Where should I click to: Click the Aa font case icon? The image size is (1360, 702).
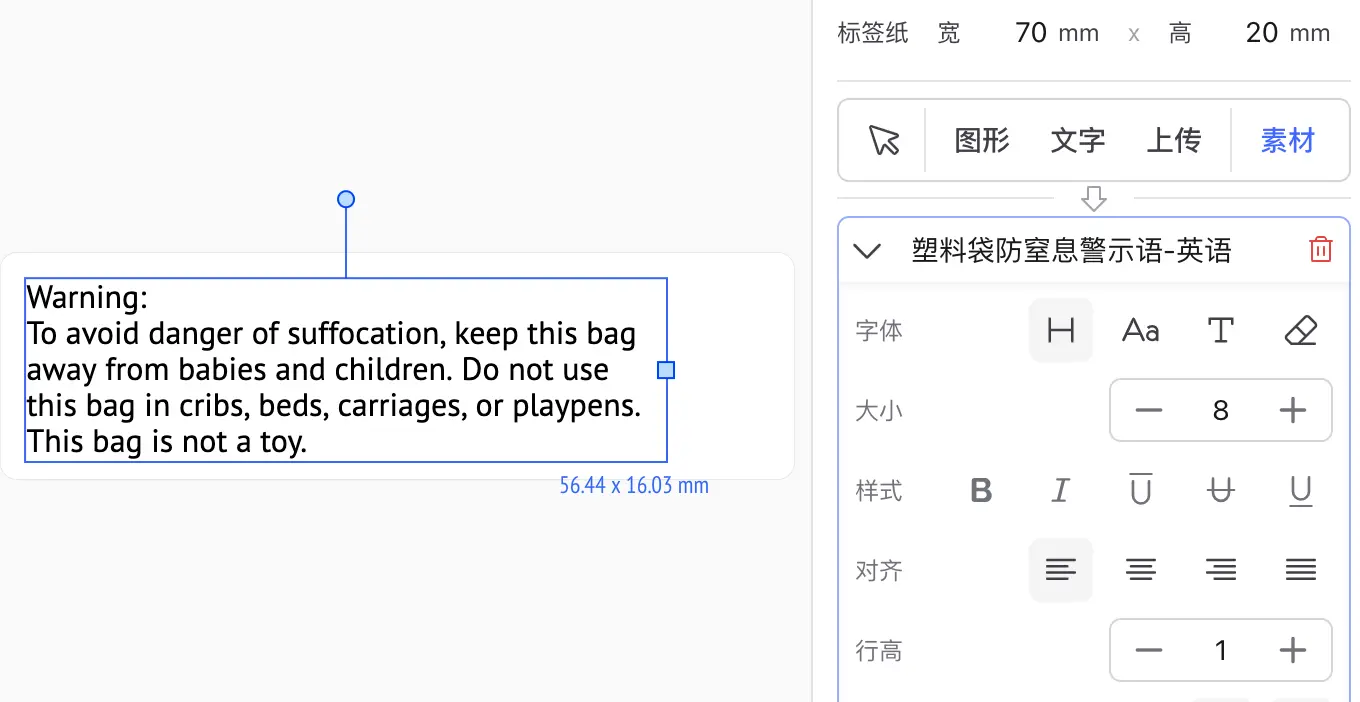tap(1140, 331)
